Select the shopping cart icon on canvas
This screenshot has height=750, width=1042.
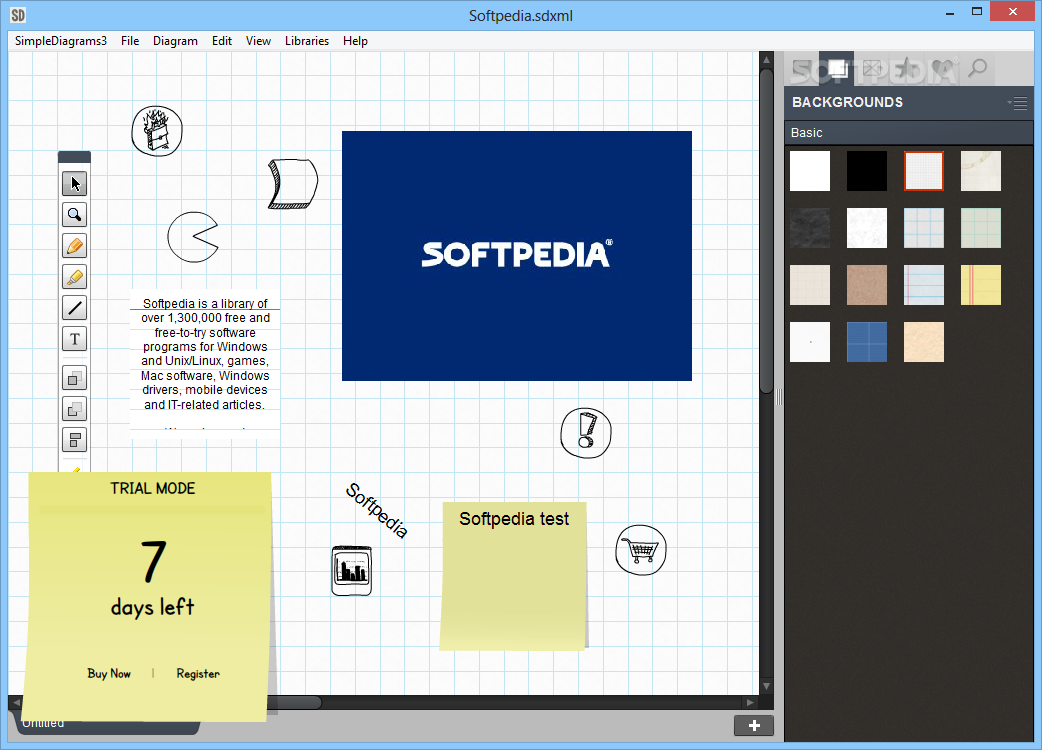641,550
